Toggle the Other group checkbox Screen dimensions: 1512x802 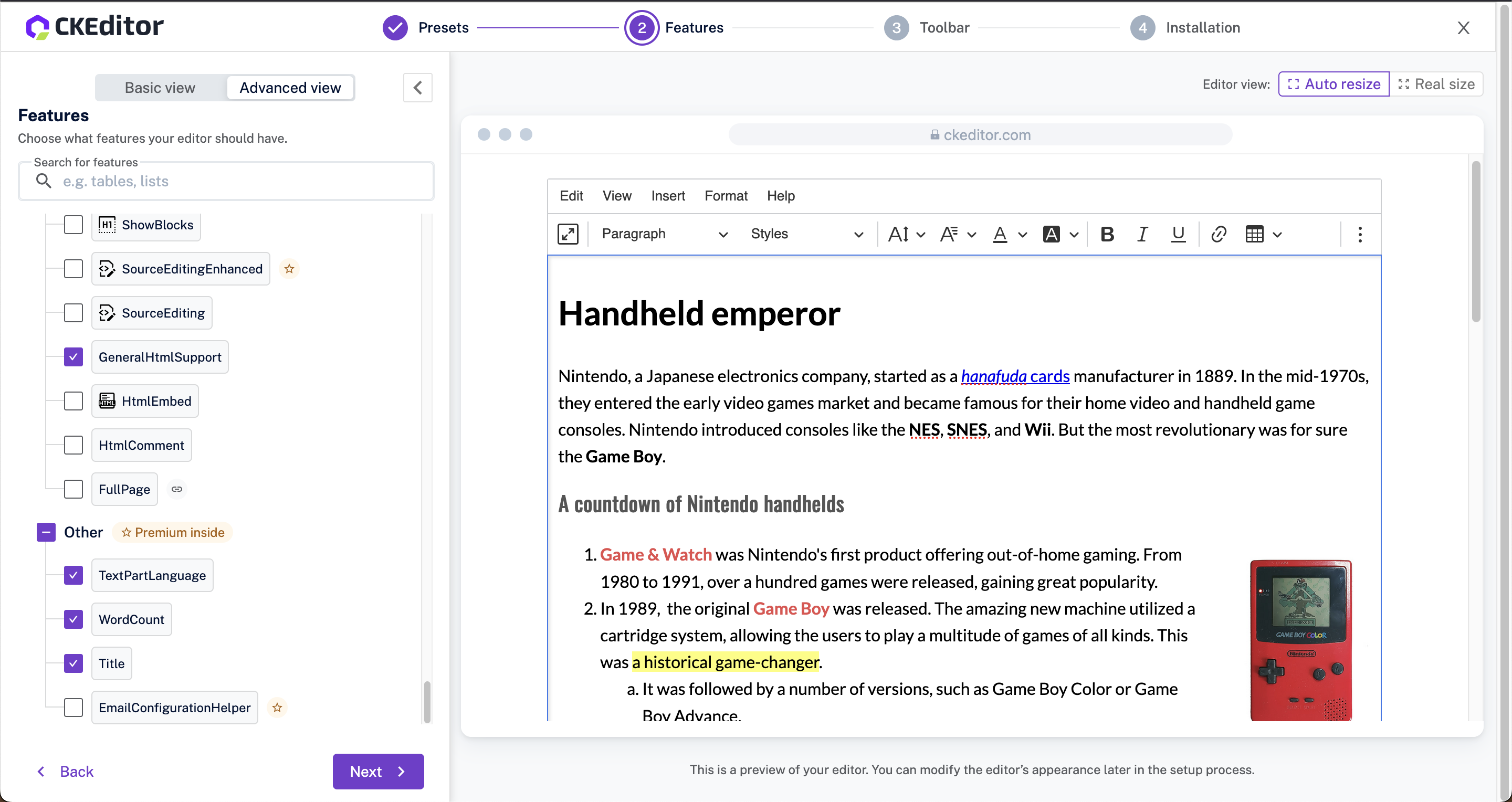point(46,532)
